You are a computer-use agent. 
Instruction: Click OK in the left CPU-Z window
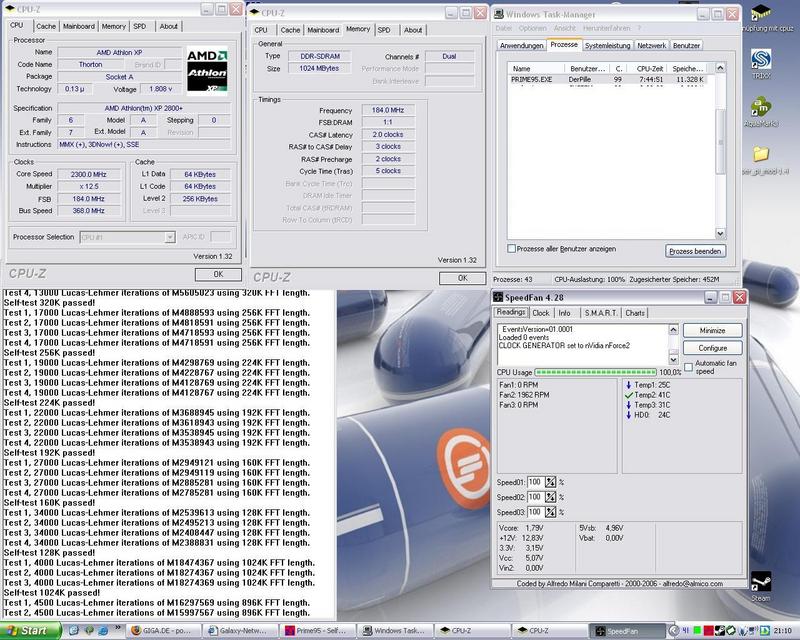218,275
